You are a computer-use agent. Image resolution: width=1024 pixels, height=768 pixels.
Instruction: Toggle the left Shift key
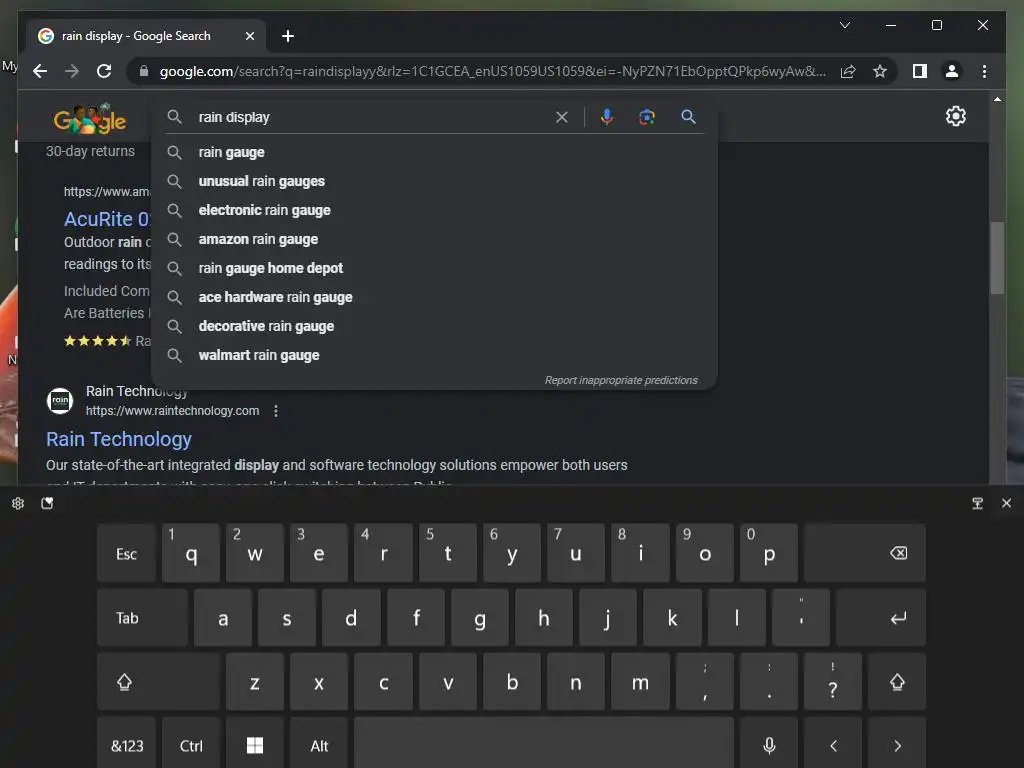159,682
